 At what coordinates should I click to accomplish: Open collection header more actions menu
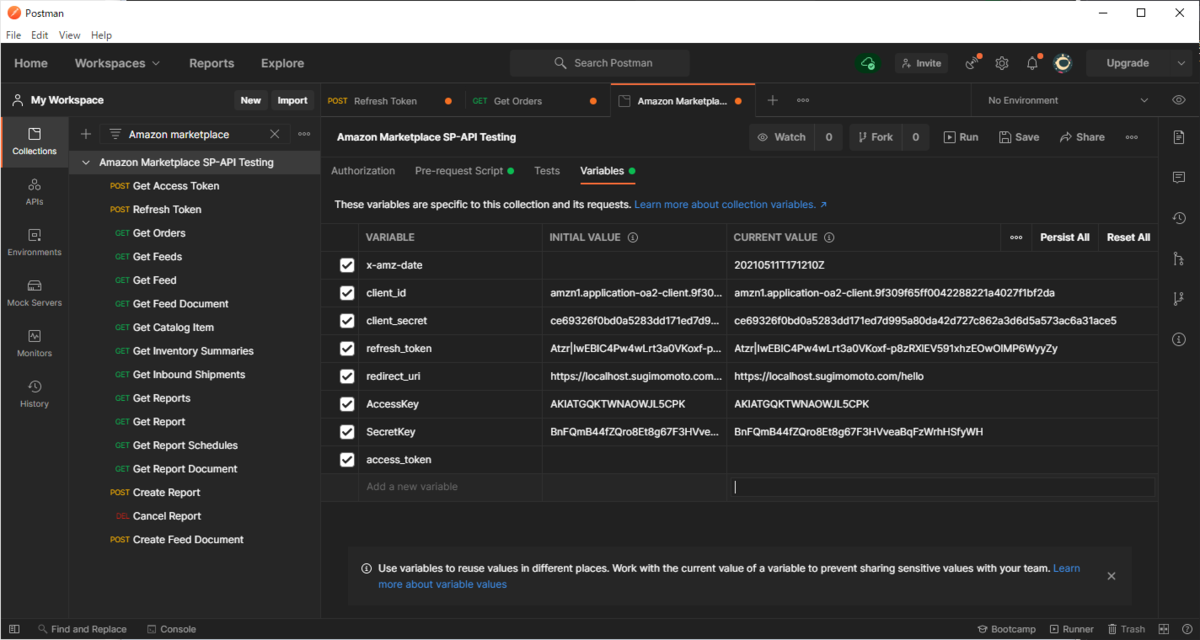(x=1131, y=137)
